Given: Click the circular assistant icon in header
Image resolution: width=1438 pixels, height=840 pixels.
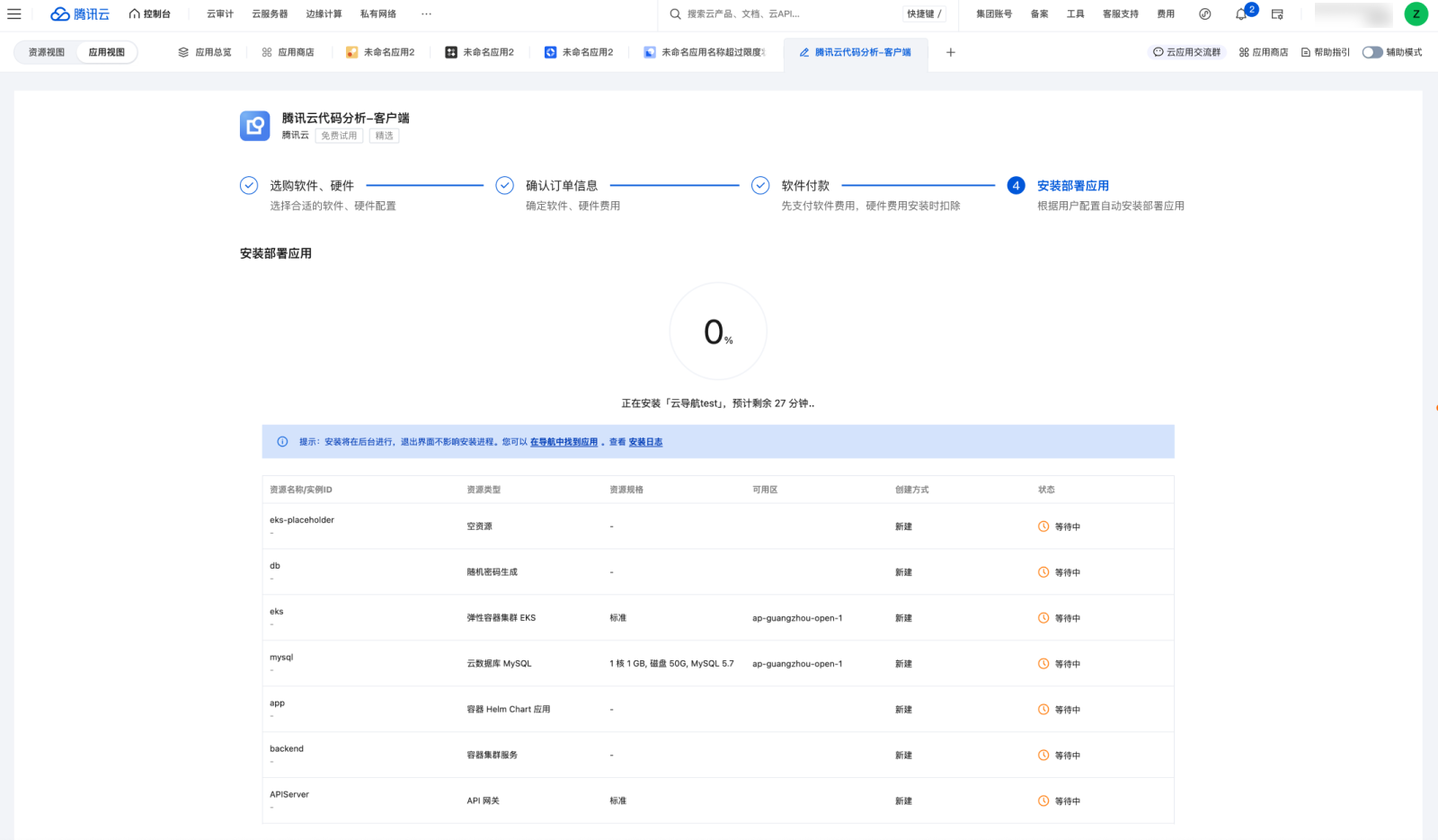Looking at the screenshot, I should pyautogui.click(x=1205, y=13).
